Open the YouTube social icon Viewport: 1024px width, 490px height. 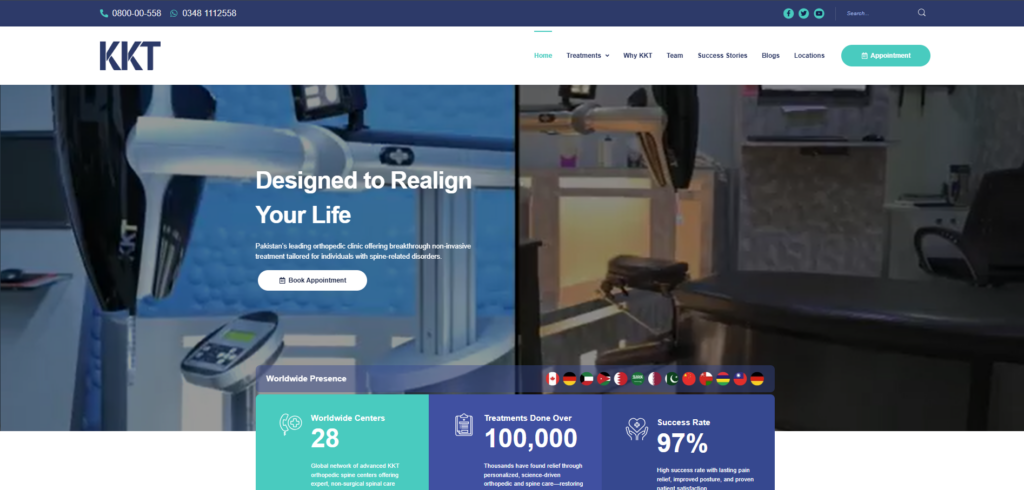click(819, 13)
